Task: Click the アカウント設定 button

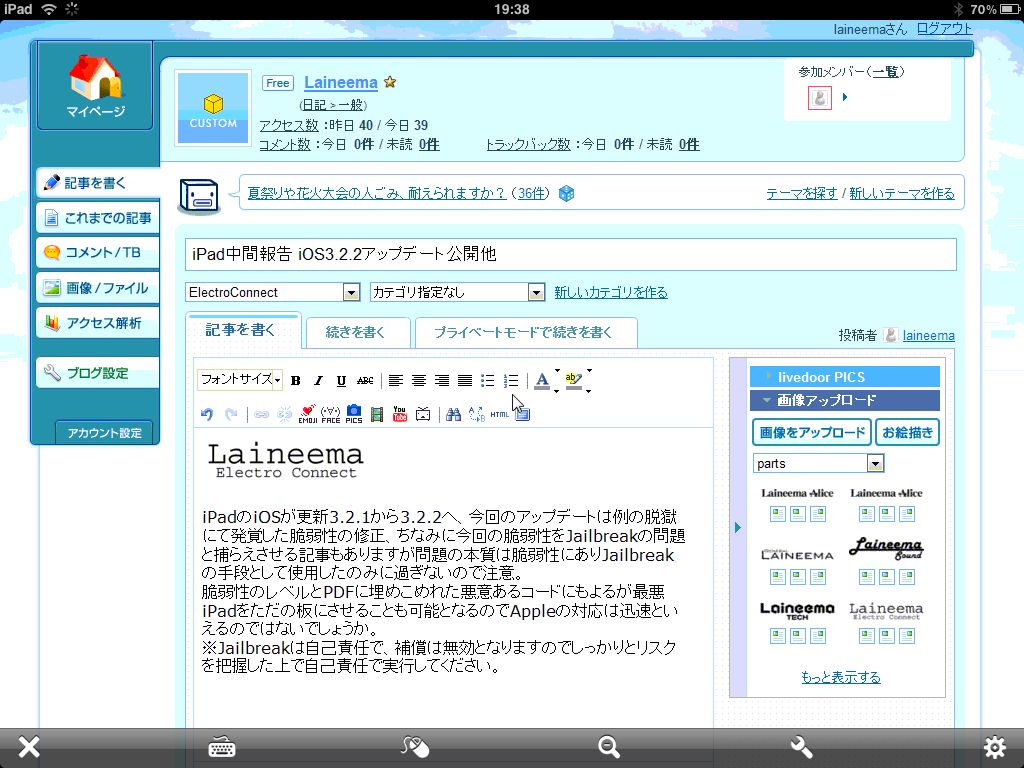Action: [x=104, y=433]
